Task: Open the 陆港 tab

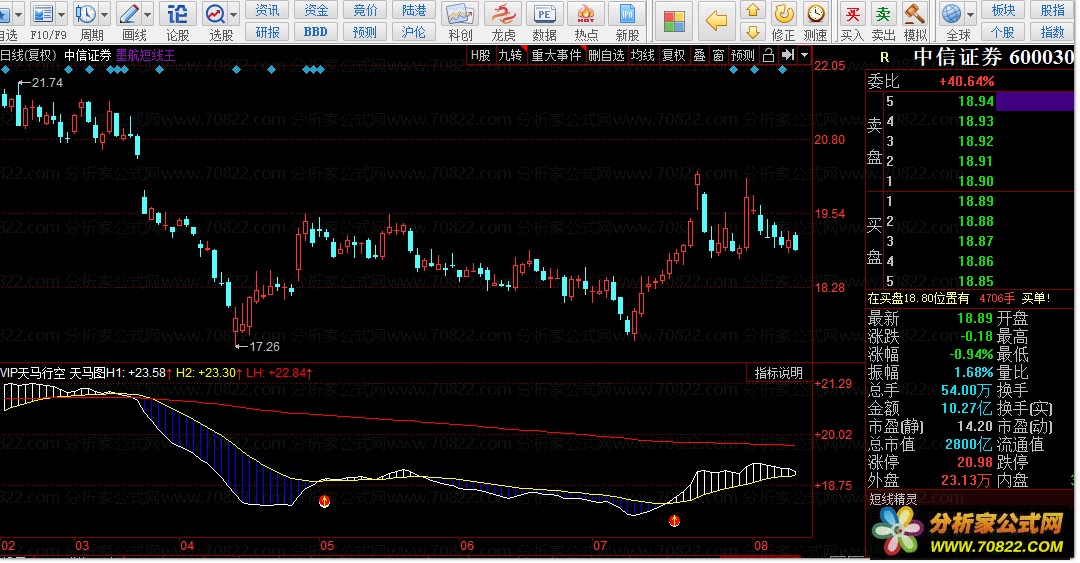Action: click(414, 10)
